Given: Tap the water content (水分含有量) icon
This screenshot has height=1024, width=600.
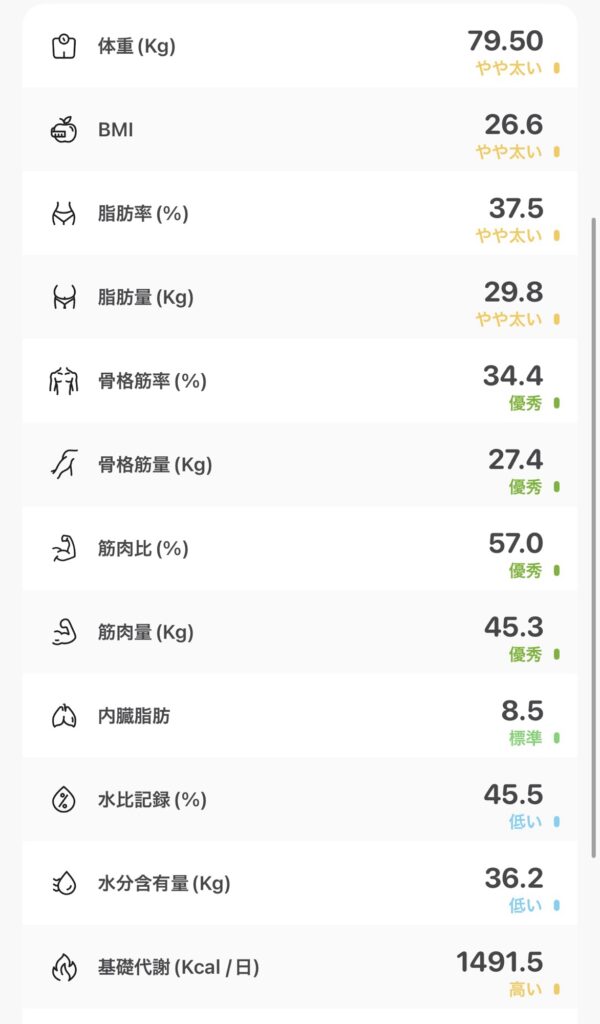Looking at the screenshot, I should click(64, 883).
